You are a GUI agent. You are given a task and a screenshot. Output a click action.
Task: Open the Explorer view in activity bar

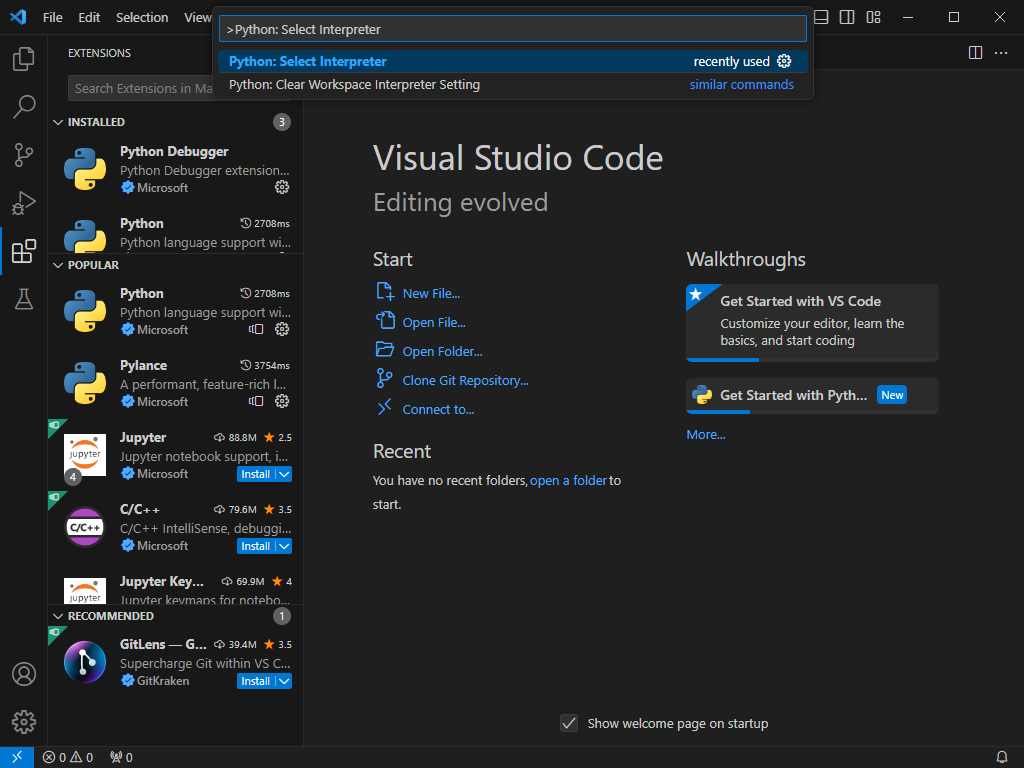[24, 59]
